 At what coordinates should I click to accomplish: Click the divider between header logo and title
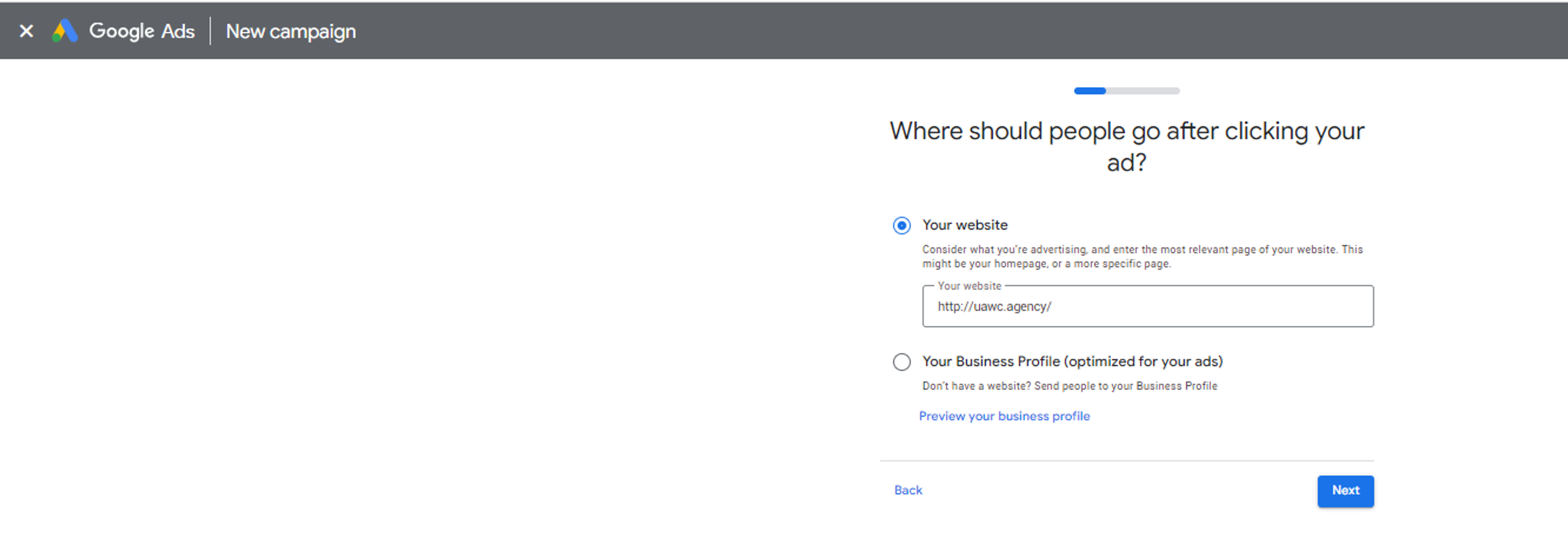(210, 31)
